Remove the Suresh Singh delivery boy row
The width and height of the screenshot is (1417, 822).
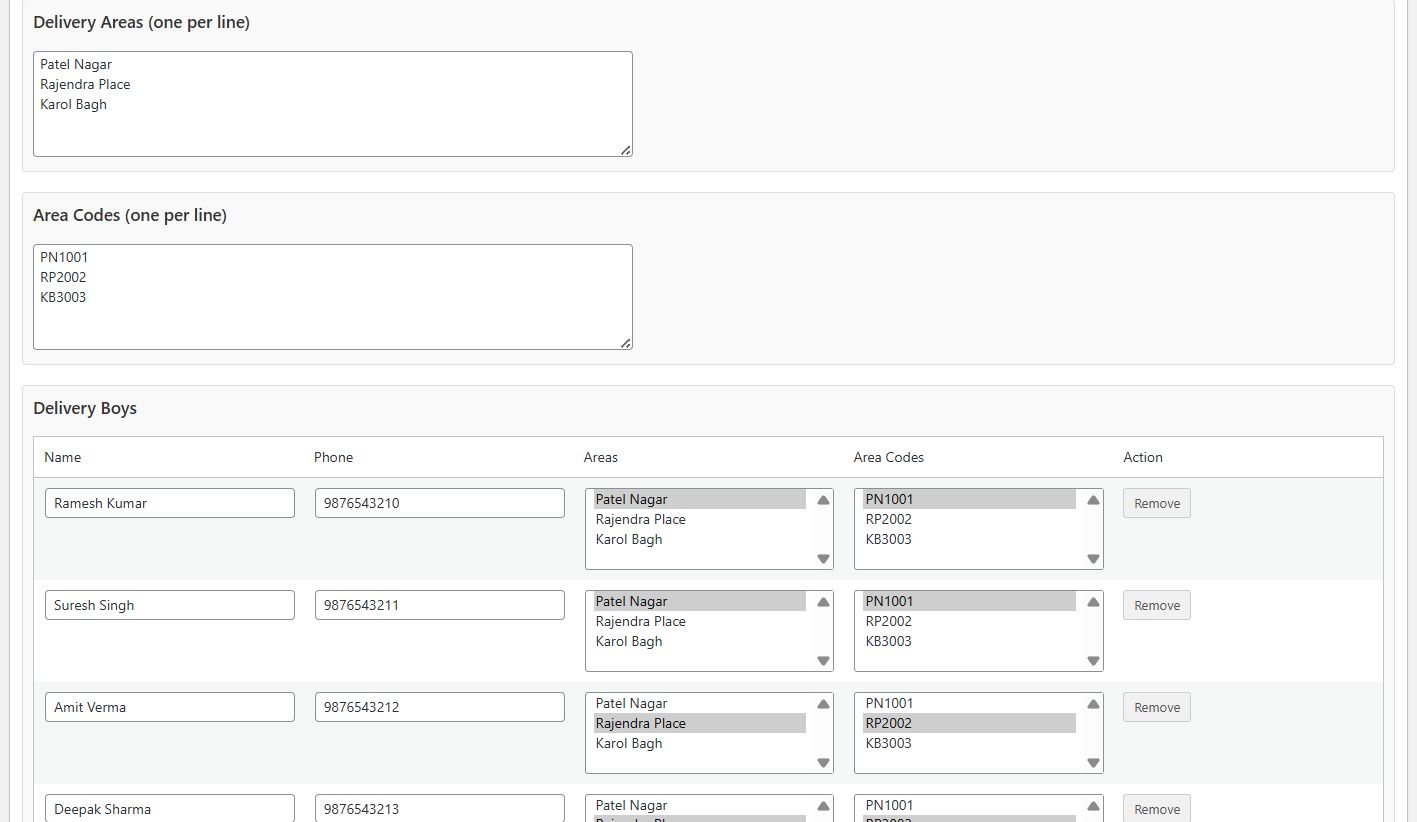1156,606
